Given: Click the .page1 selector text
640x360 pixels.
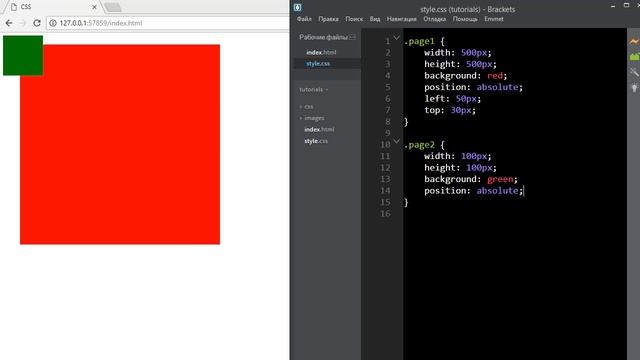Looking at the screenshot, I should 419,41.
